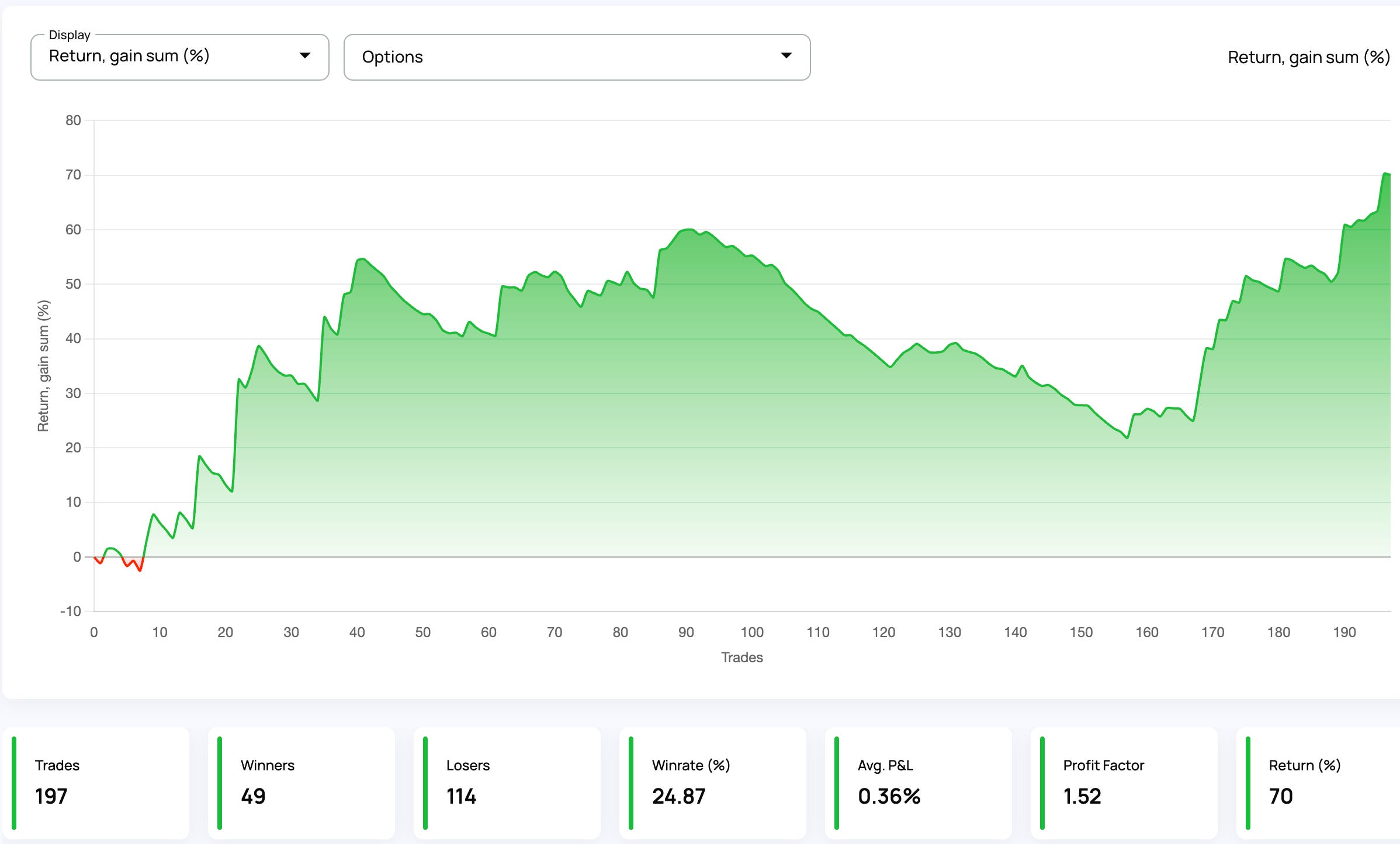Screen dimensions: 1400x844
Task: Select the Avg. P&L card
Action: [x=919, y=782]
